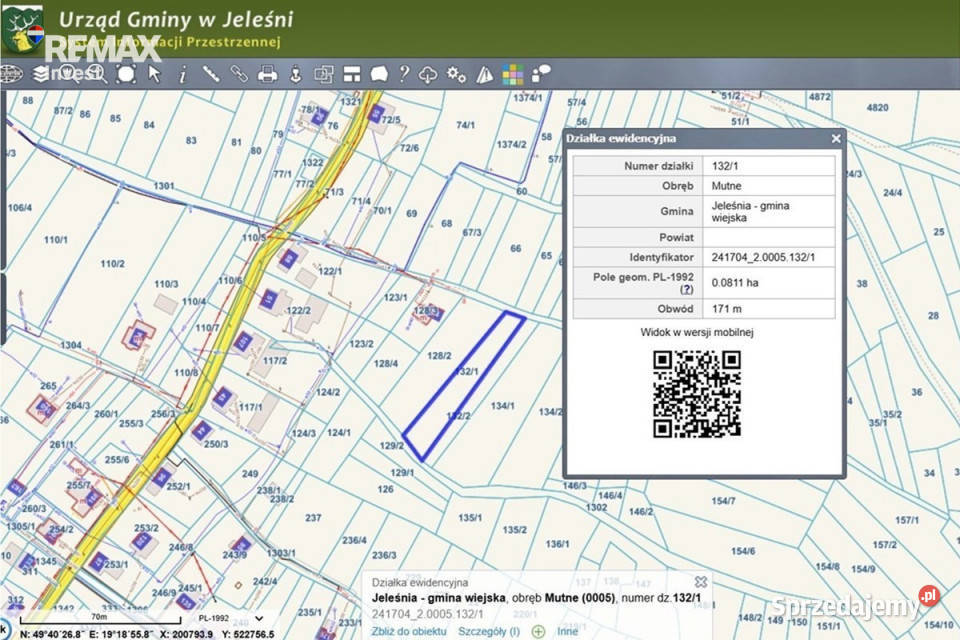Open the share link chain icon
The height and width of the screenshot is (640, 960).
point(239,74)
